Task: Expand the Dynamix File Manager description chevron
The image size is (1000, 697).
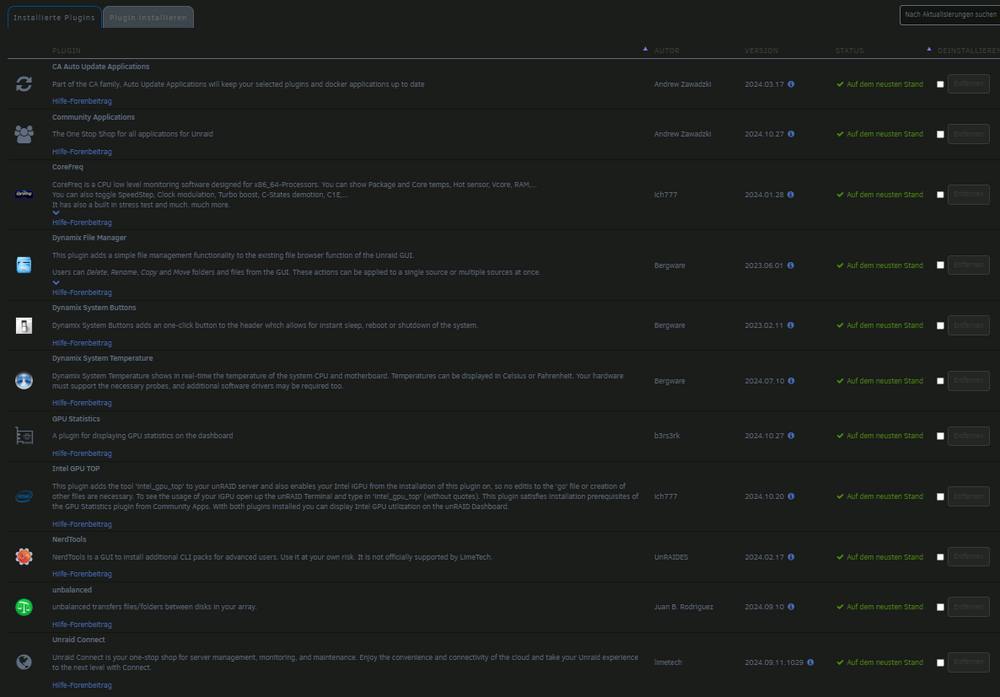Action: pyautogui.click(x=56, y=282)
